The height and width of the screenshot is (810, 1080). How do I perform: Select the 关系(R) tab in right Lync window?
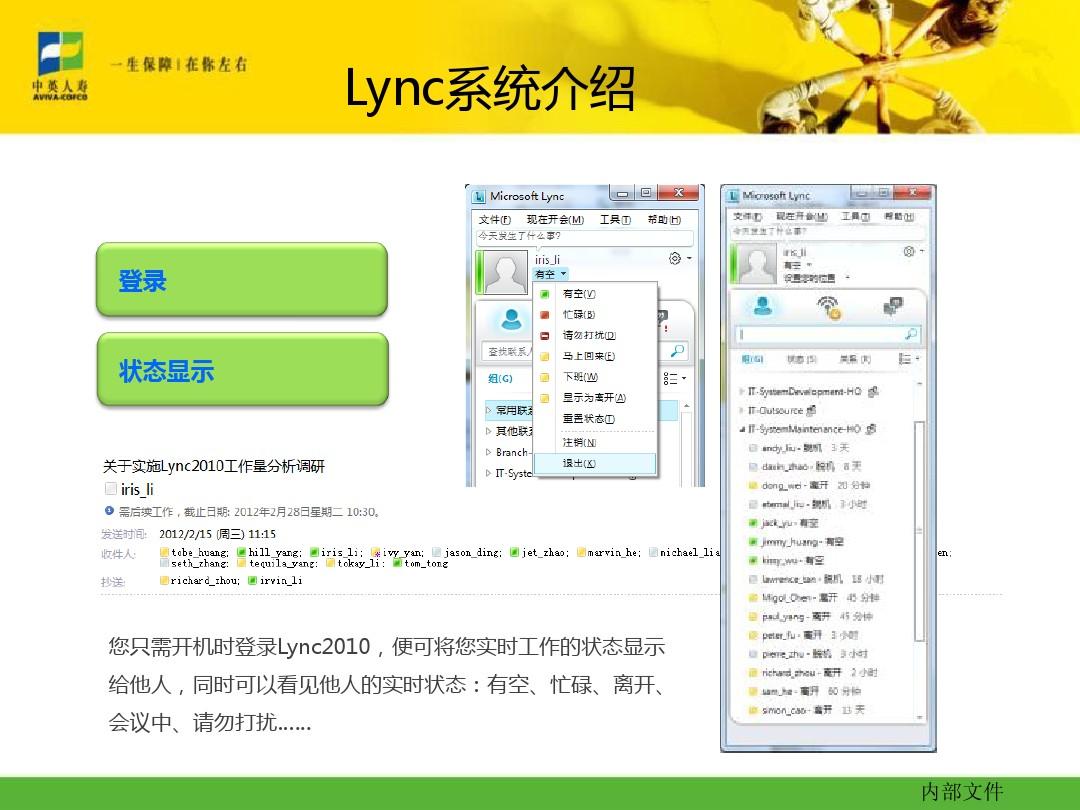(x=855, y=359)
